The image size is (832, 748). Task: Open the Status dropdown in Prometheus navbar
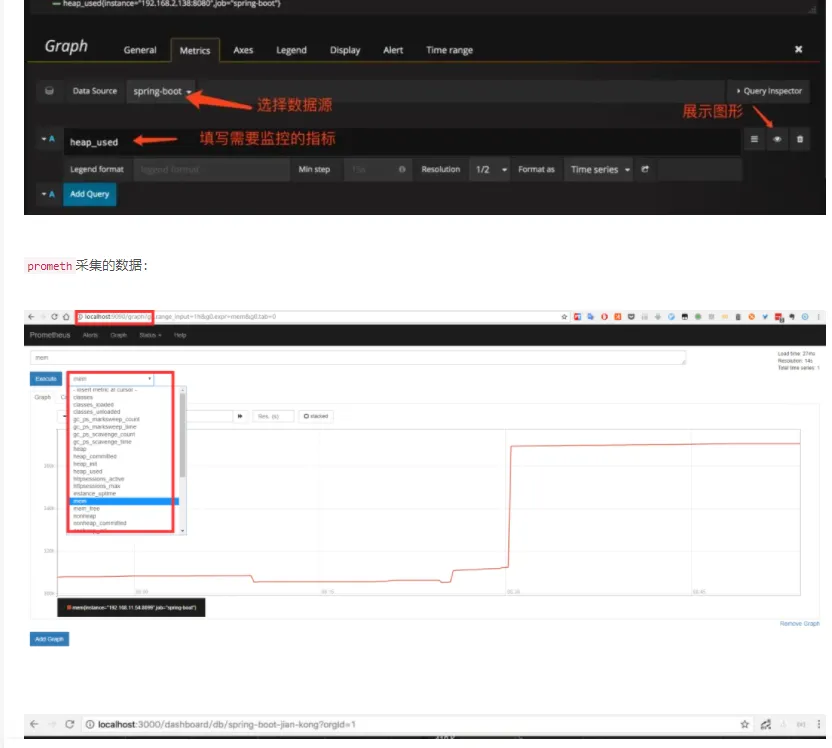pos(150,335)
